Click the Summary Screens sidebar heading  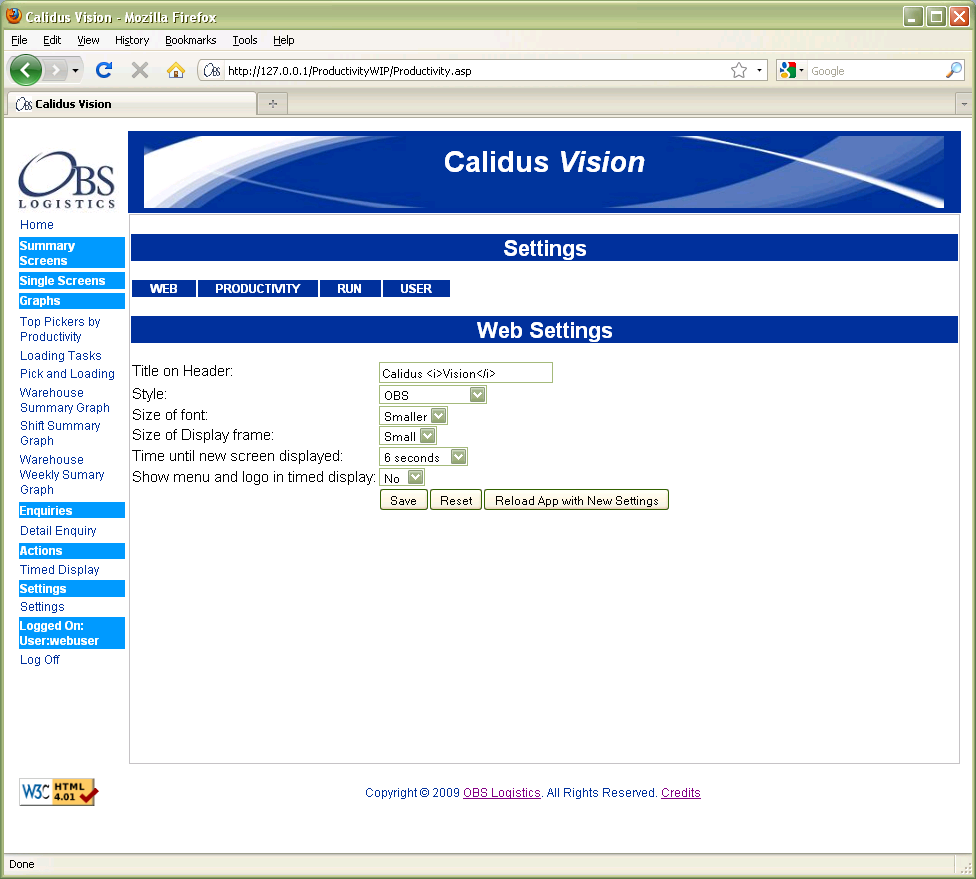click(x=72, y=253)
